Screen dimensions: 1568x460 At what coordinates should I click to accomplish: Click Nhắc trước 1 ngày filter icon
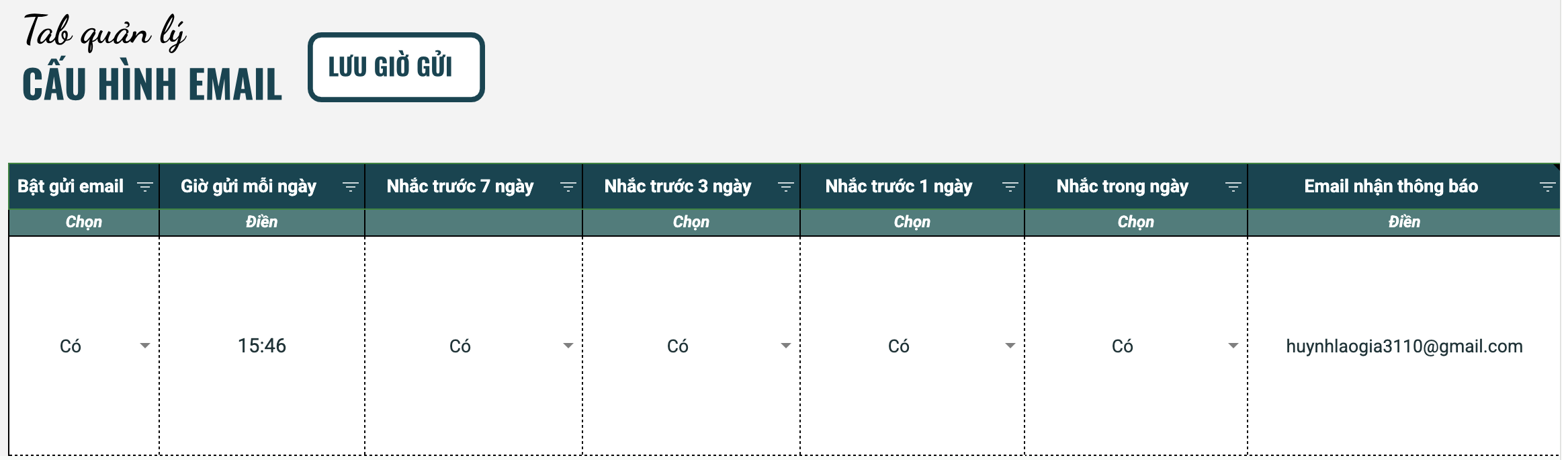pyautogui.click(x=1010, y=187)
